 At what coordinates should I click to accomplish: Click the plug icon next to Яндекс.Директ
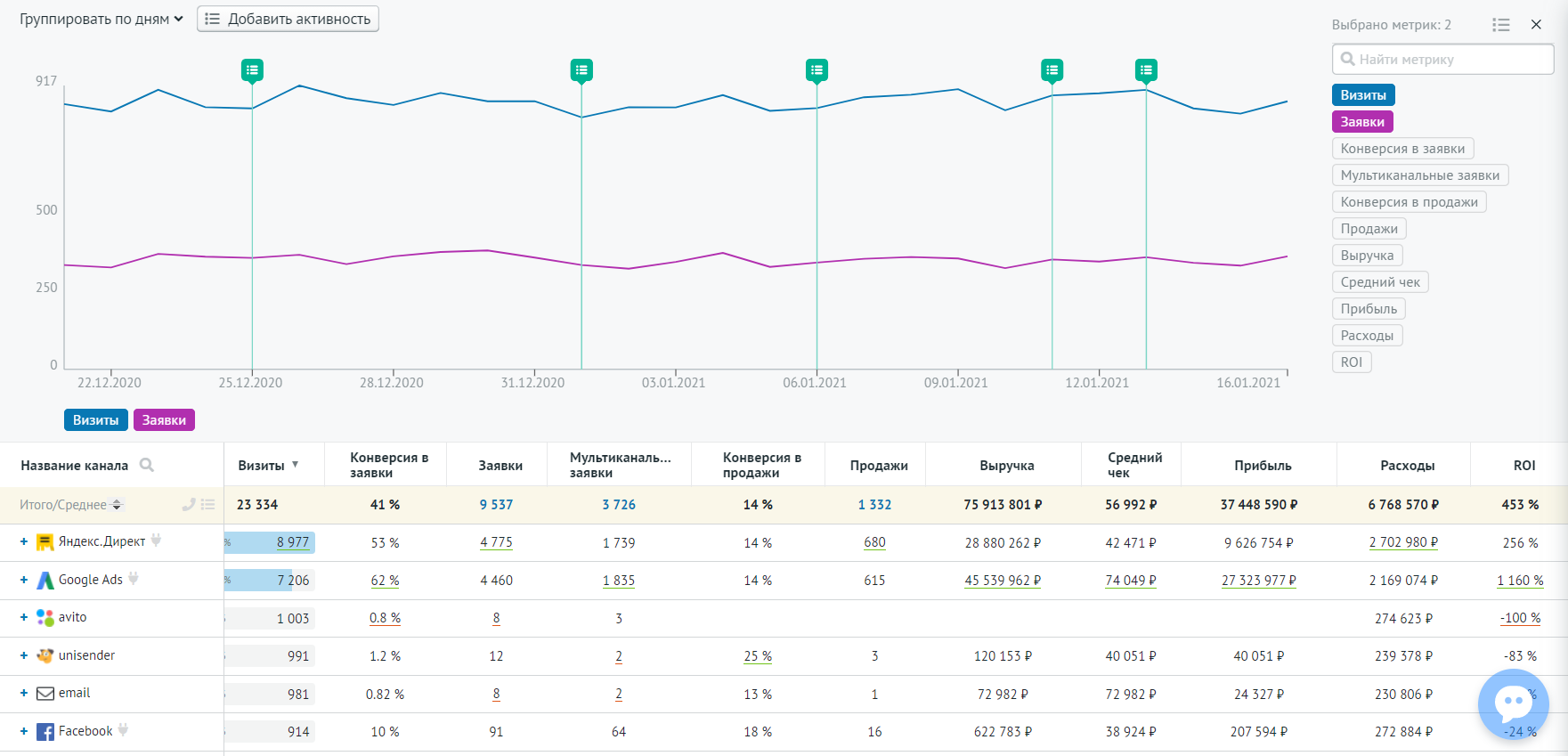coord(156,540)
